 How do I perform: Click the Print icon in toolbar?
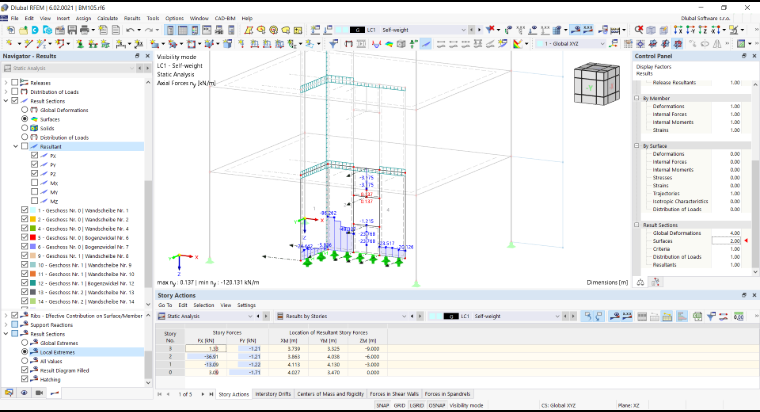[84, 30]
